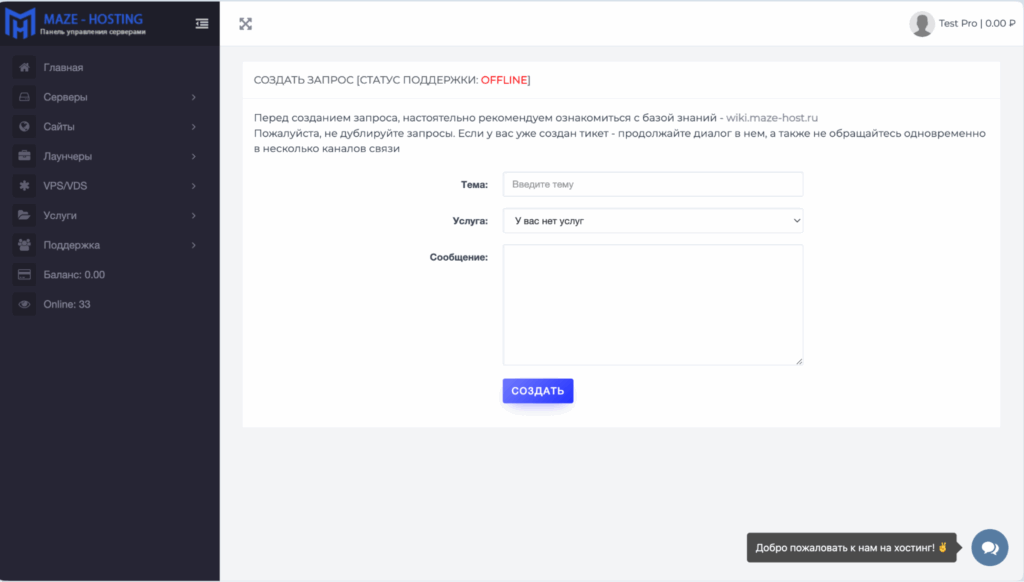This screenshot has width=1024, height=582.
Task: Click the Лаунчеры briefcase icon
Action: [x=23, y=155]
